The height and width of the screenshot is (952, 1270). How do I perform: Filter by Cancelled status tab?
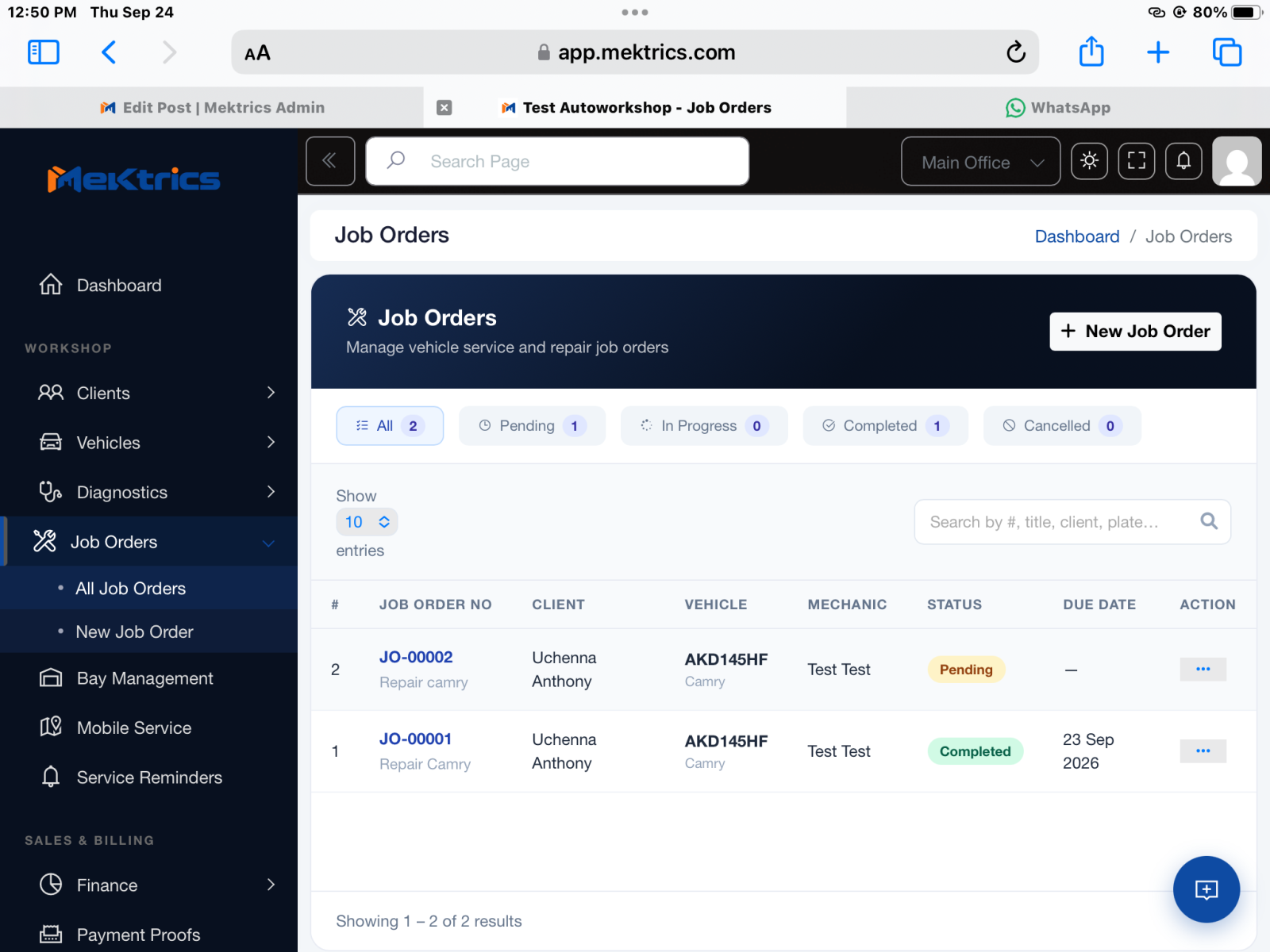coord(1062,426)
